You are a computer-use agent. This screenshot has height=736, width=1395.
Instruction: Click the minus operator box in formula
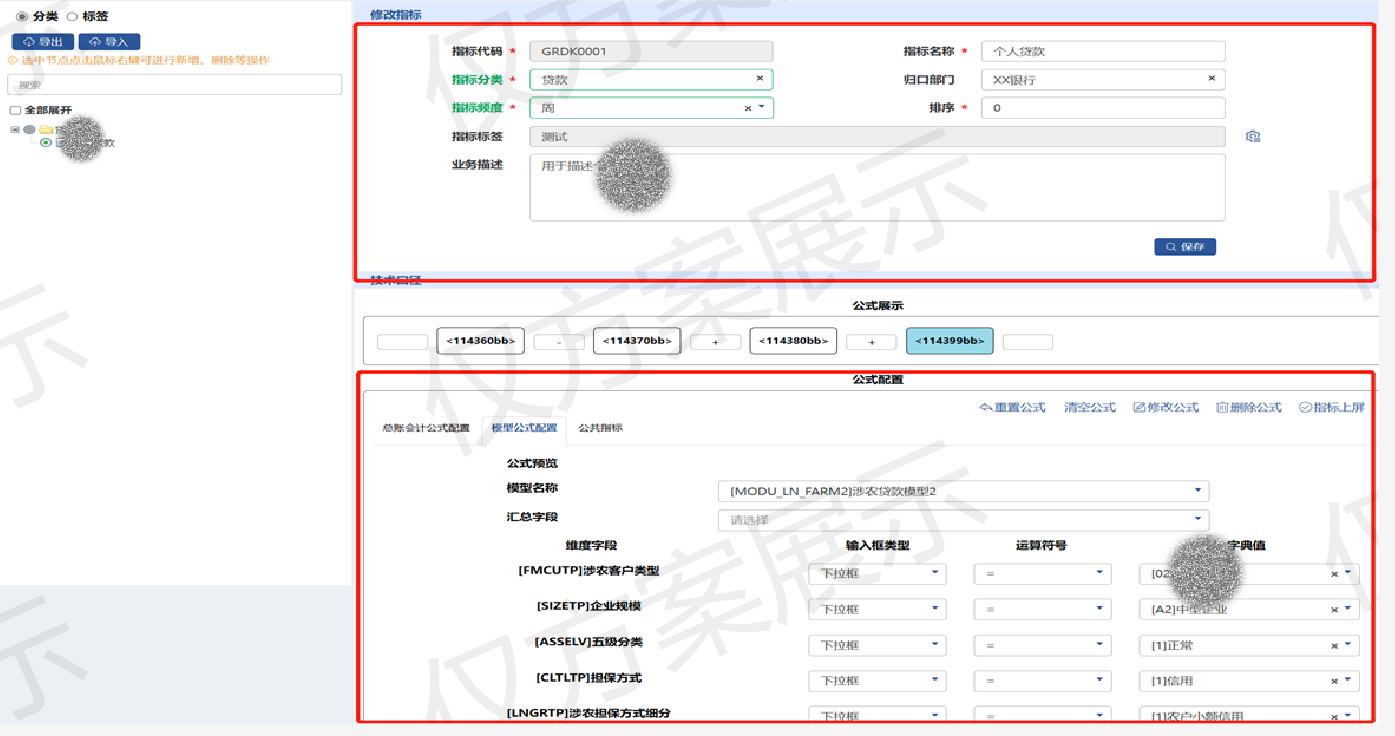(x=559, y=342)
